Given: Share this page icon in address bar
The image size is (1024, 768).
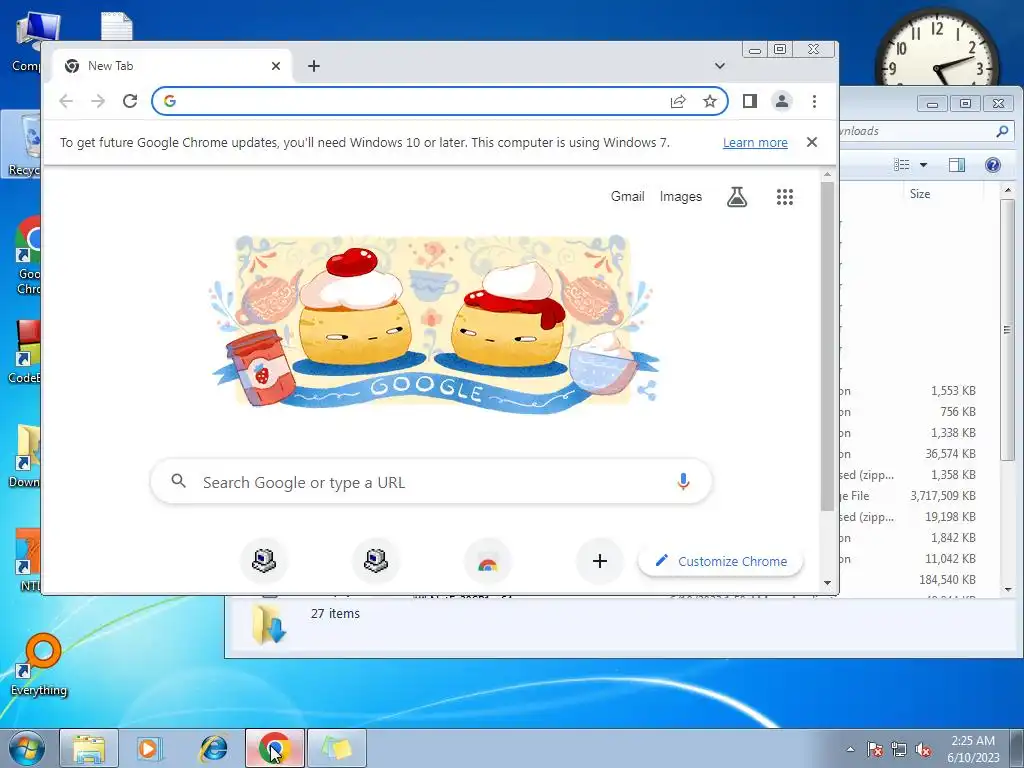Looking at the screenshot, I should coord(678,101).
